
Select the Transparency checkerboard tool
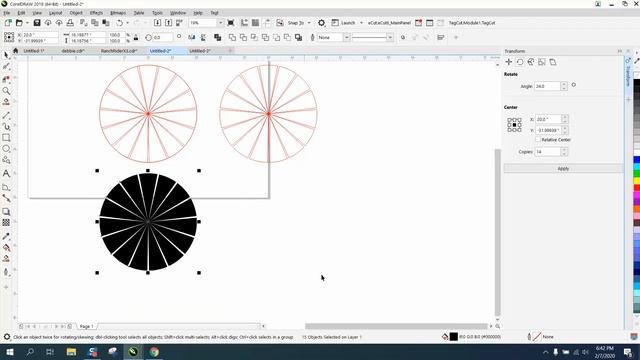pos(6,222)
